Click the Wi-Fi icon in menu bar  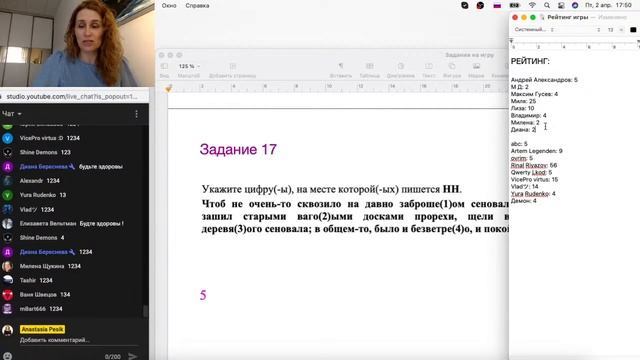(x=532, y=5)
